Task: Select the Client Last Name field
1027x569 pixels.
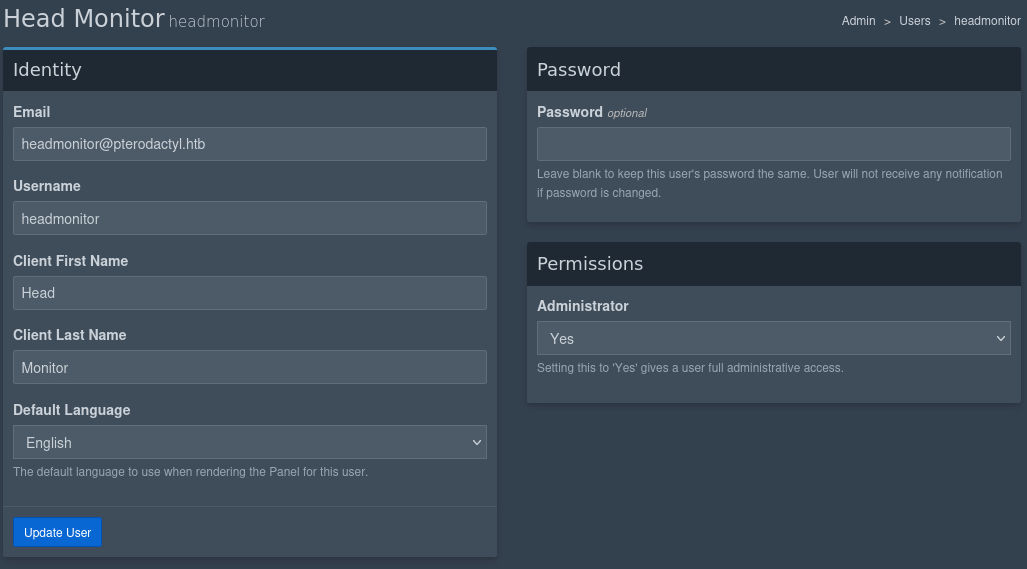Action: (x=250, y=367)
